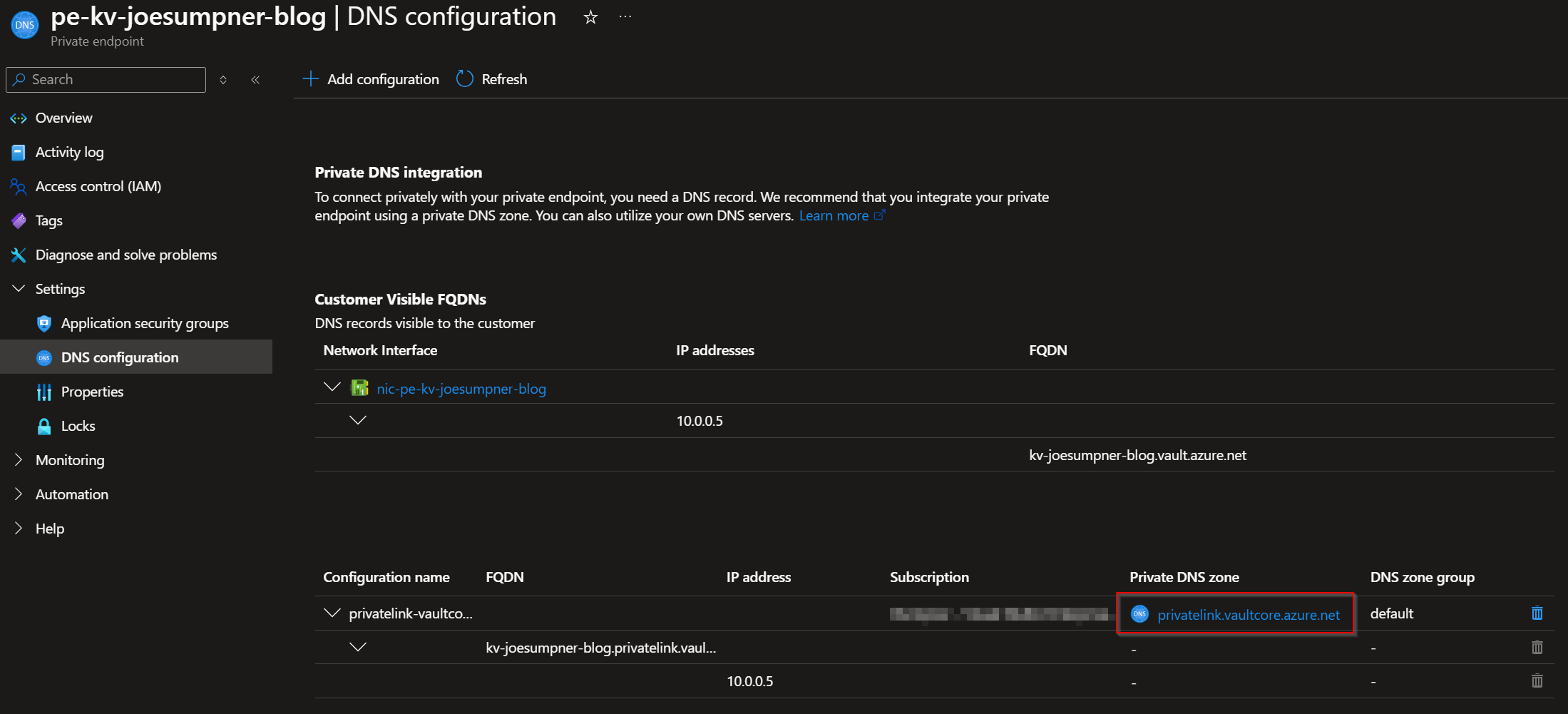Click the plus icon for Add configuration
This screenshot has width=1568, height=714.
[310, 78]
